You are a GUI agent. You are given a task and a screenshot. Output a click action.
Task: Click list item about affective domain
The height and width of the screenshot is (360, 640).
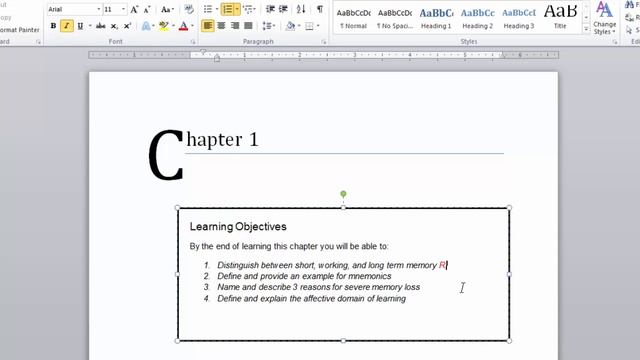[x=311, y=299]
